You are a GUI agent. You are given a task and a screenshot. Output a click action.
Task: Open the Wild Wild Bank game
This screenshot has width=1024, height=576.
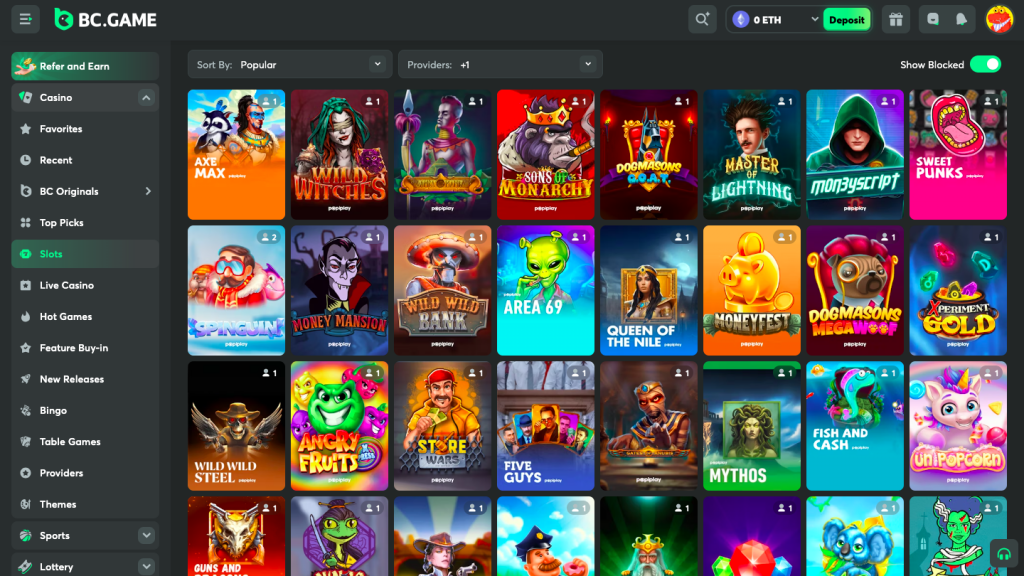click(443, 291)
